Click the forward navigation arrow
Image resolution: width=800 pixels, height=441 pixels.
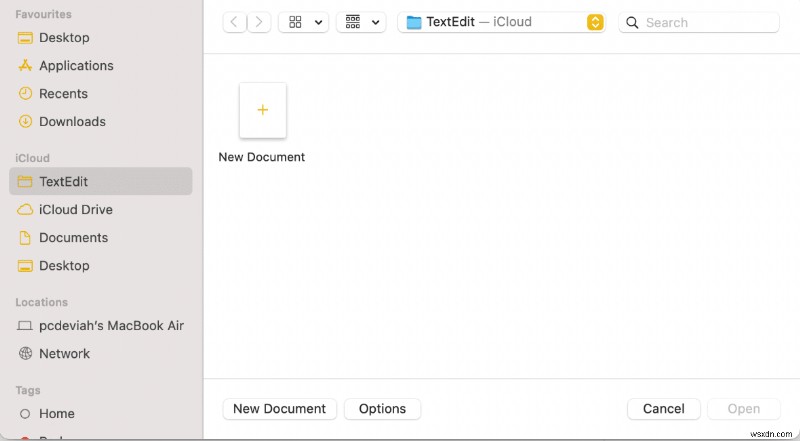[x=259, y=22]
